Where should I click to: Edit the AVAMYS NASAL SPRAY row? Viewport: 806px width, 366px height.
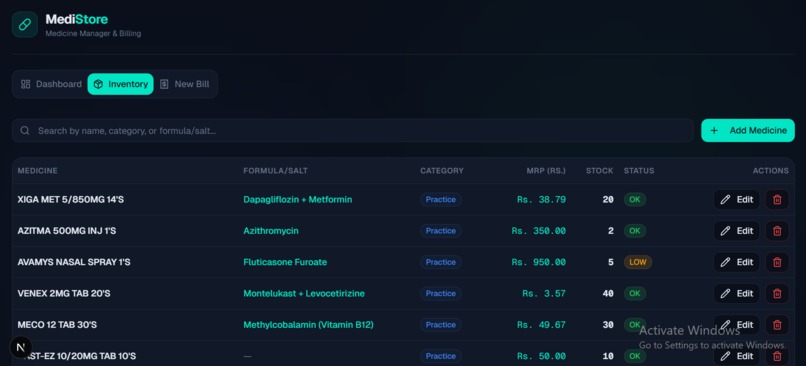tap(737, 262)
